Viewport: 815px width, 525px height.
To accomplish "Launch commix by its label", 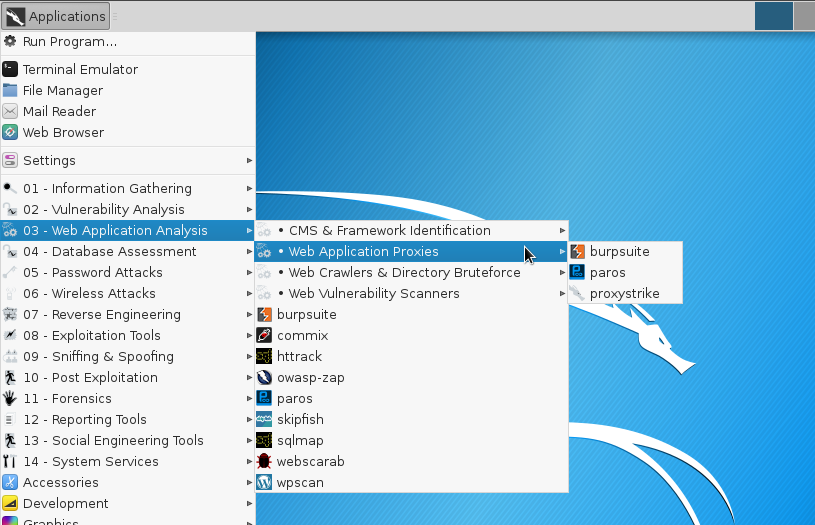I will coord(303,336).
